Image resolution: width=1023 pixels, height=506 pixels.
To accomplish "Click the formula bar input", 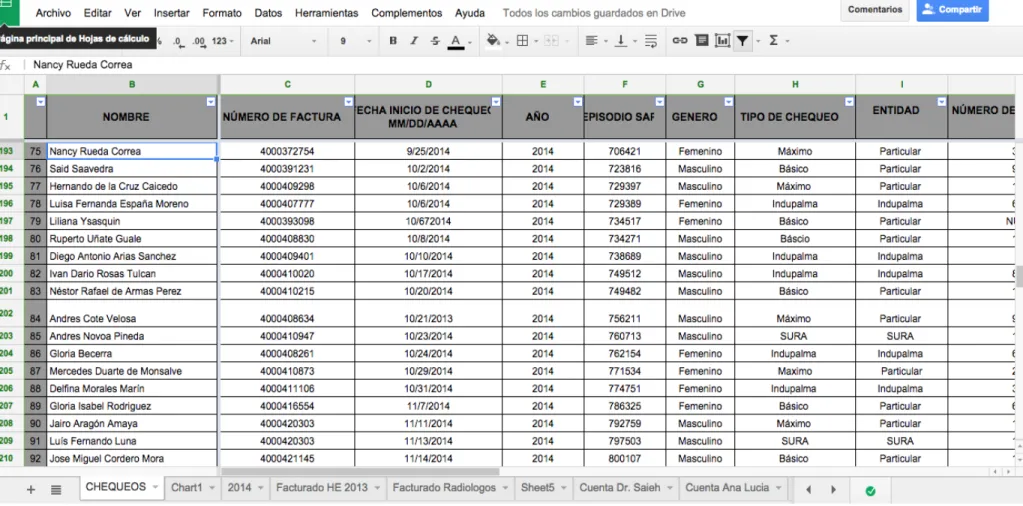I will [x=522, y=65].
